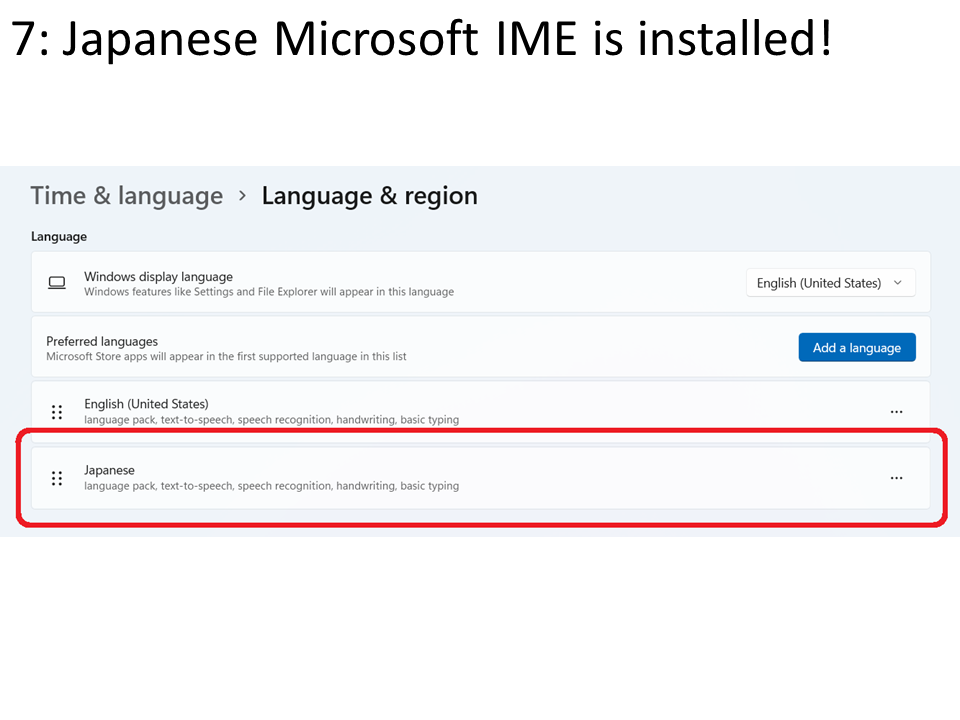960x720 pixels.
Task: Open the Windows display language dropdown
Action: [830, 283]
